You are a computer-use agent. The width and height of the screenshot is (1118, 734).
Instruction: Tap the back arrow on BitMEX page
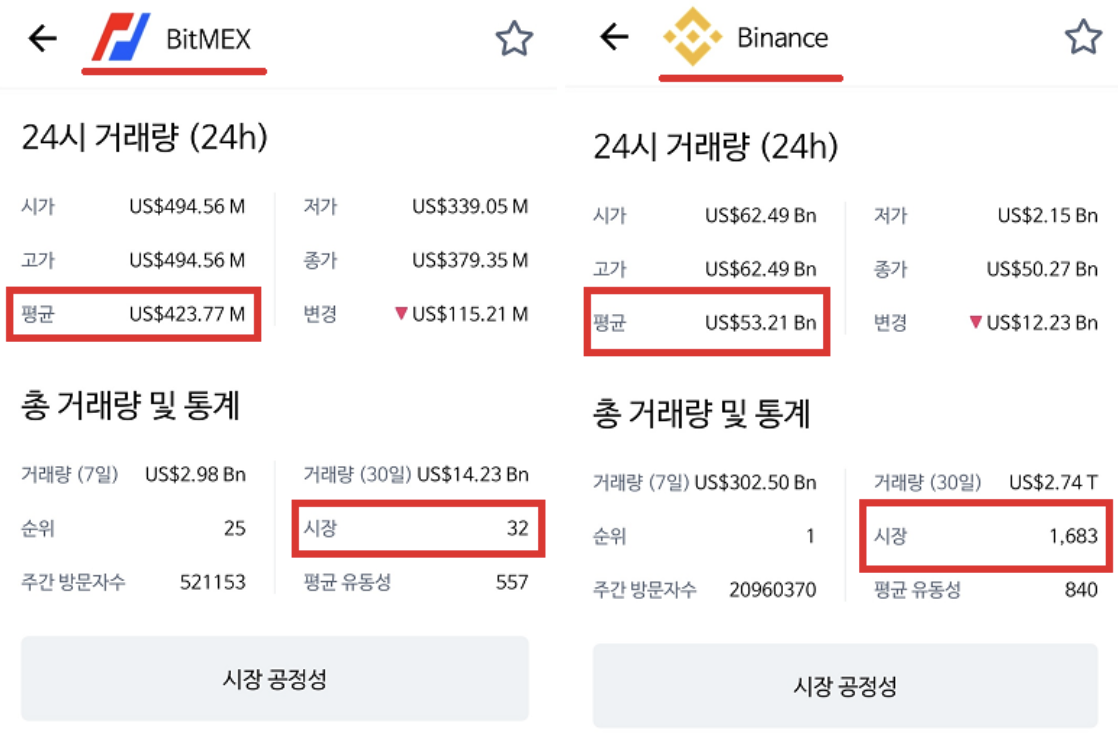[43, 39]
